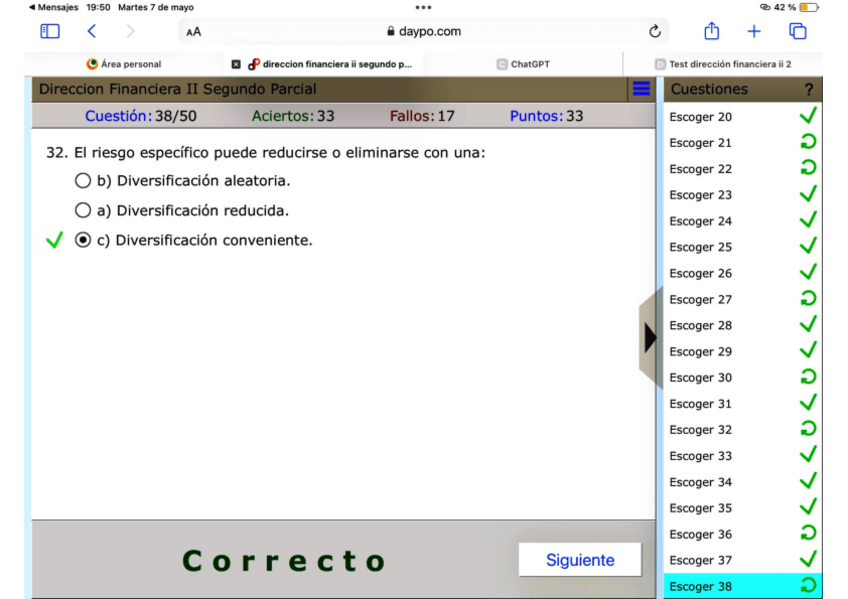
Task: Switch to the Área personal tab
Action: coord(124,64)
